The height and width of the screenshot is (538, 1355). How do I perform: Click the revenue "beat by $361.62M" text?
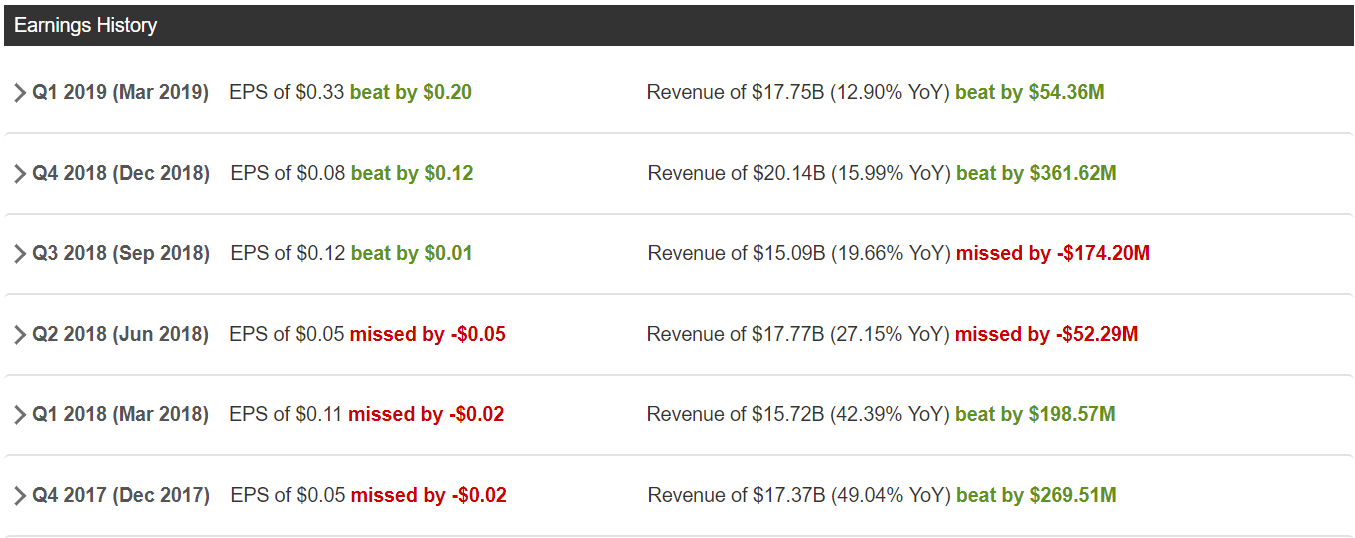1036,174
